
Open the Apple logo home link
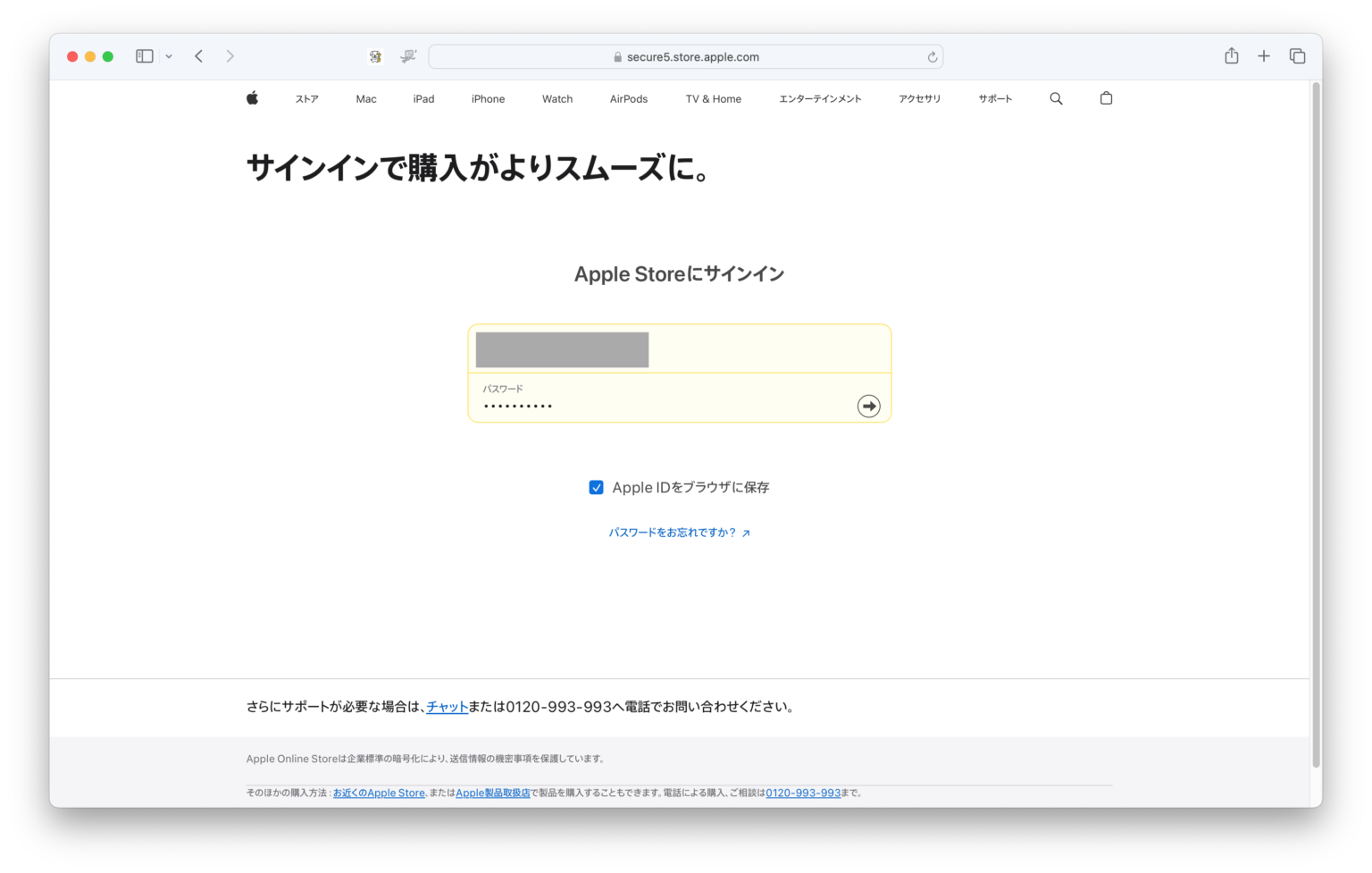252,98
